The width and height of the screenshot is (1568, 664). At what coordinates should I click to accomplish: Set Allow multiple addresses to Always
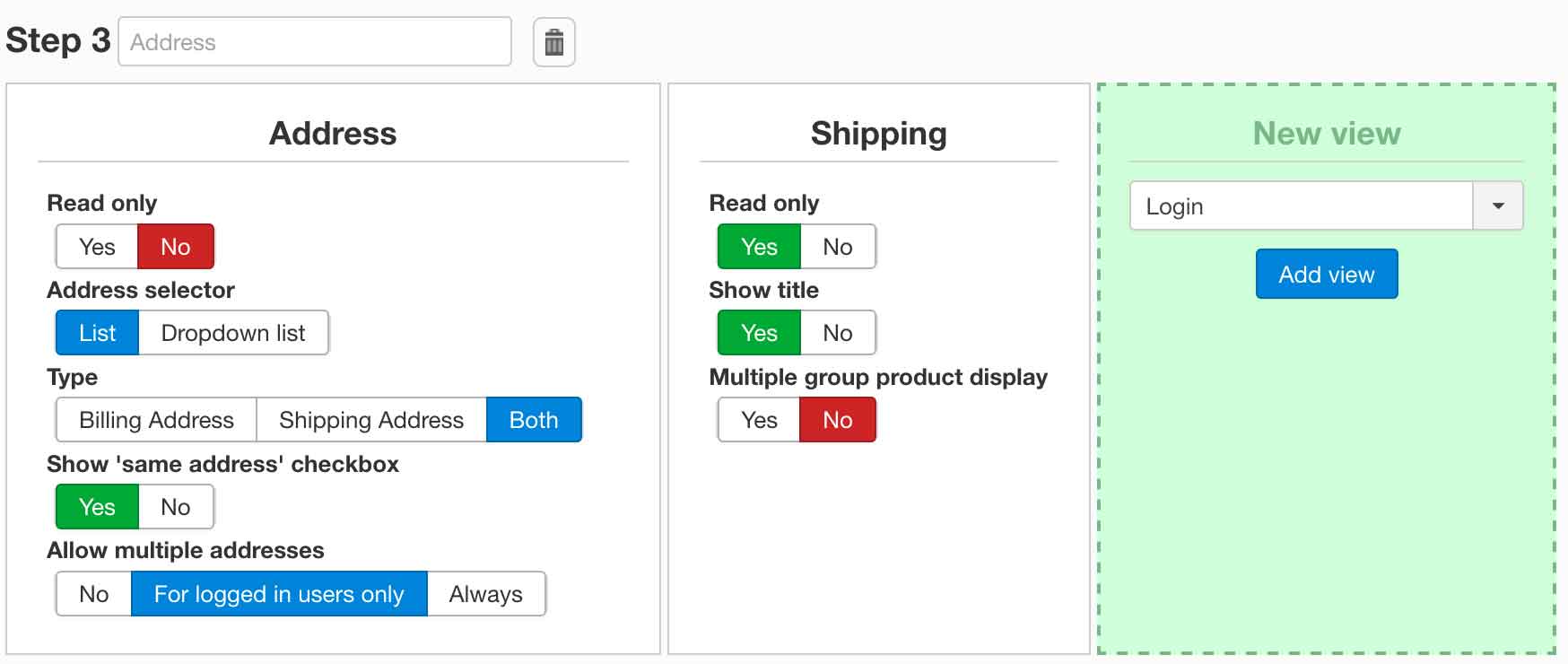tap(486, 594)
